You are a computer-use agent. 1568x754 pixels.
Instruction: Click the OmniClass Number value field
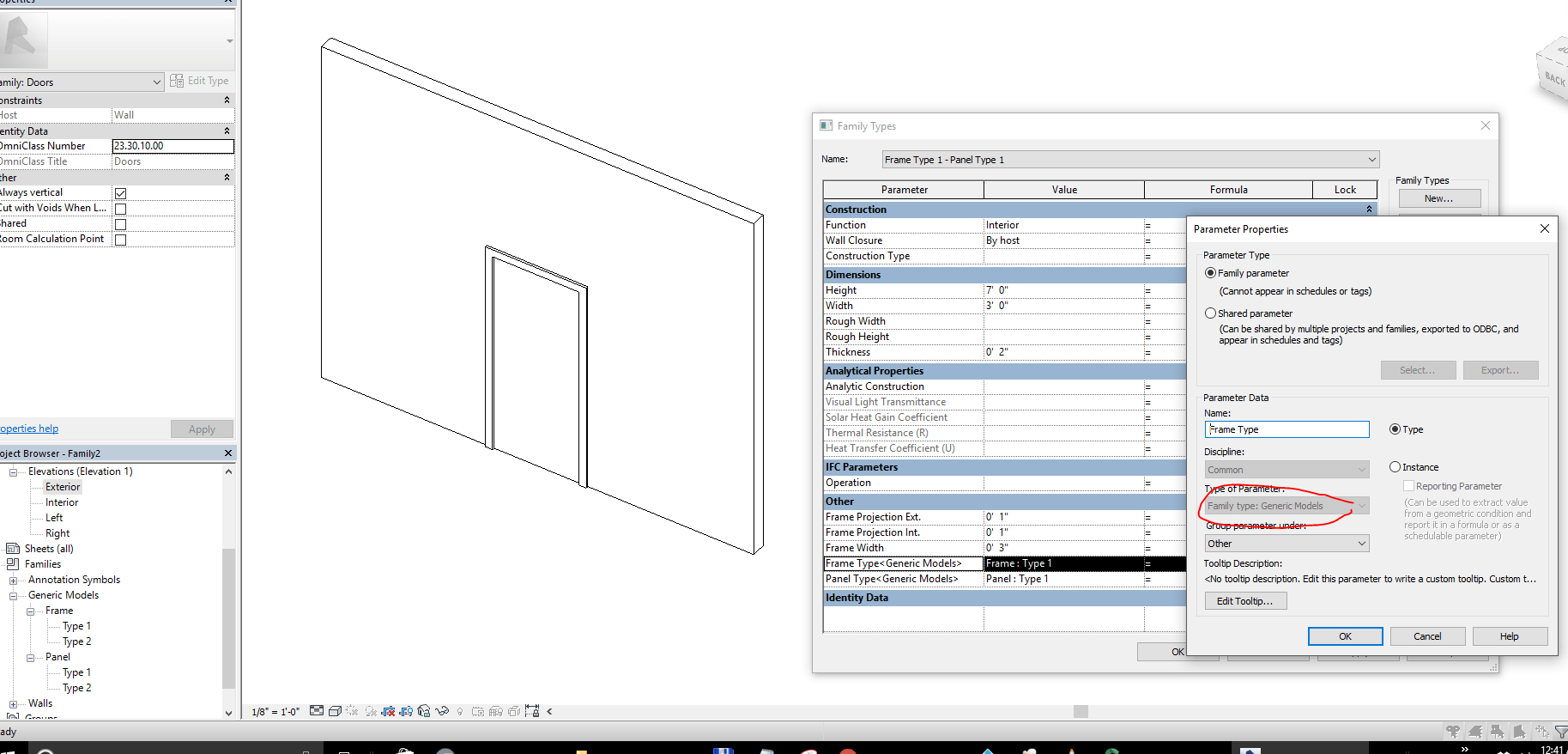pos(173,146)
